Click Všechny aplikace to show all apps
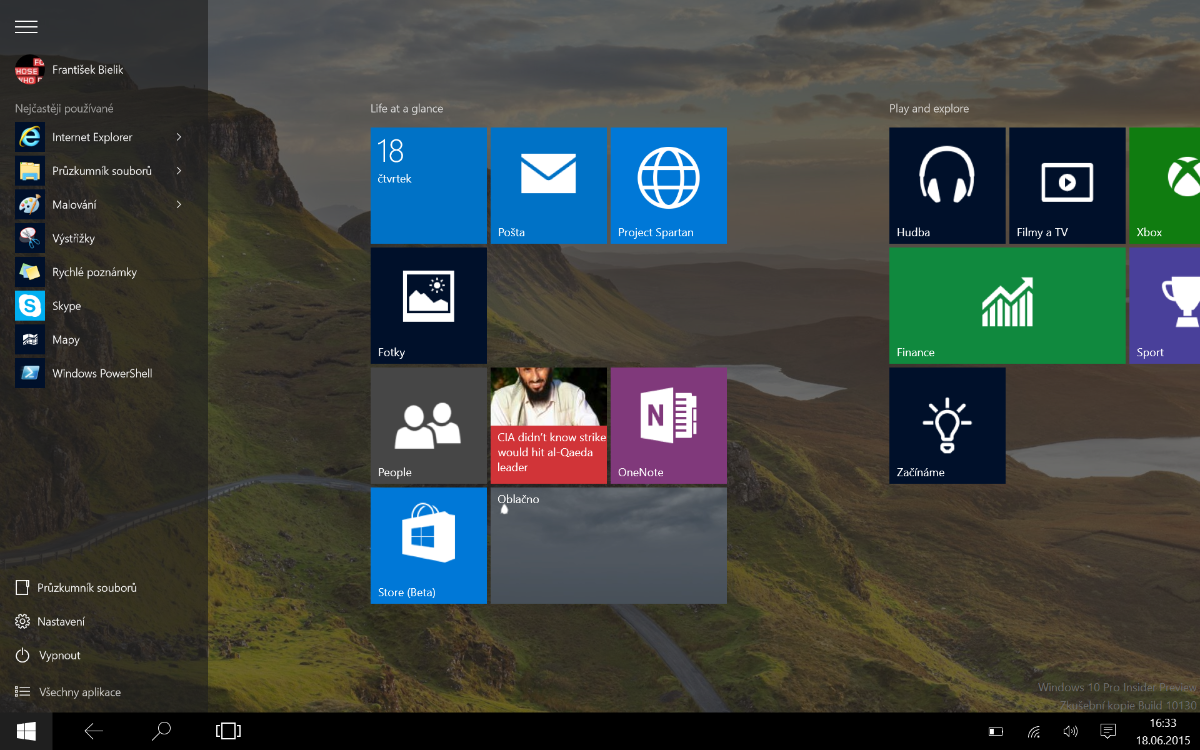This screenshot has height=750, width=1200. click(79, 692)
